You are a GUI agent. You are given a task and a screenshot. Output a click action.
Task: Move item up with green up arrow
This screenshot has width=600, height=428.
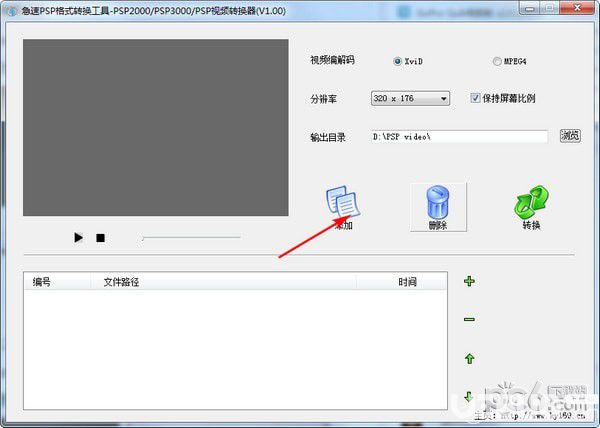469,358
